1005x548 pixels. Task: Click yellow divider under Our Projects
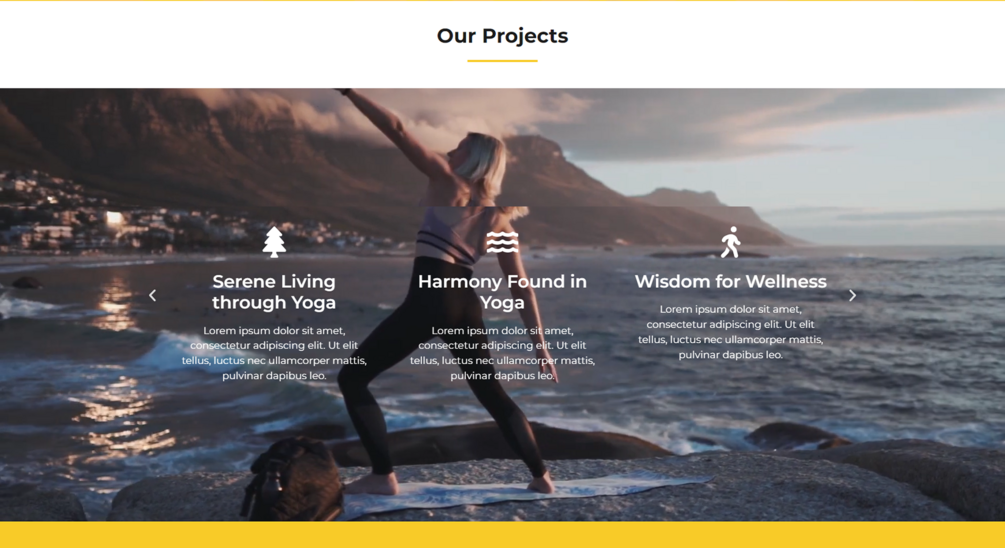tap(502, 61)
